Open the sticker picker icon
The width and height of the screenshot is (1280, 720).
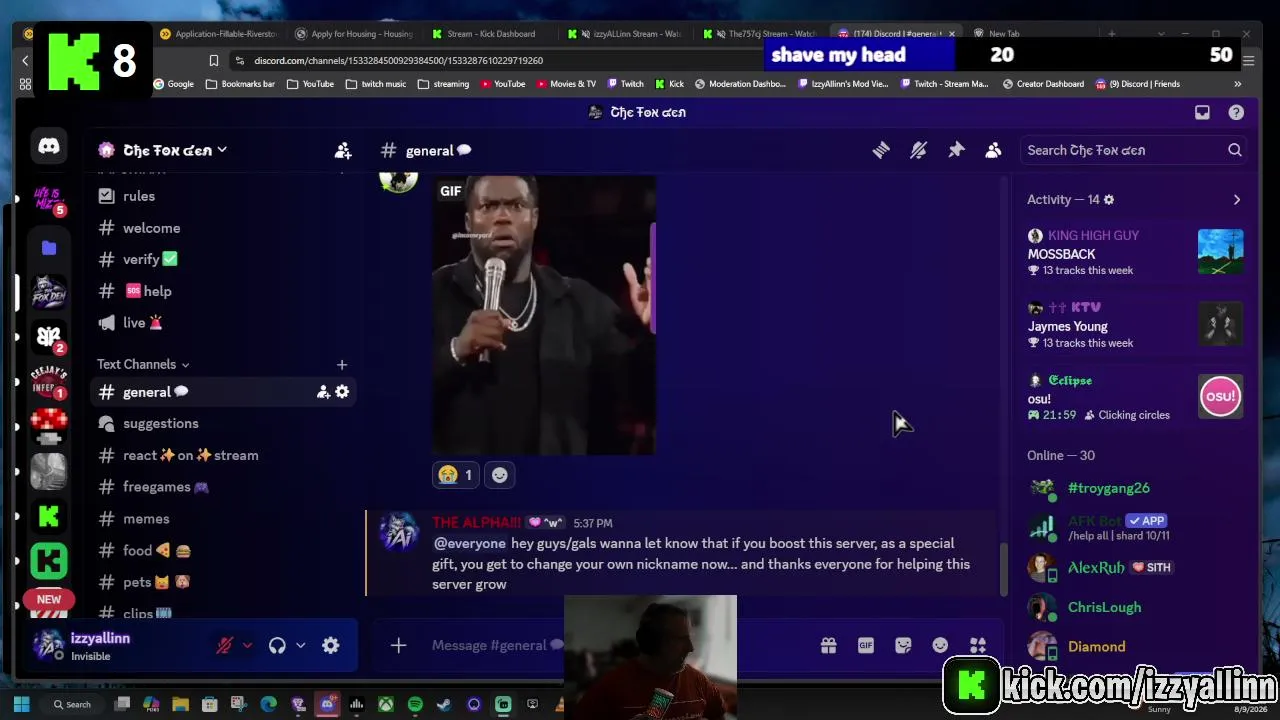(x=903, y=646)
